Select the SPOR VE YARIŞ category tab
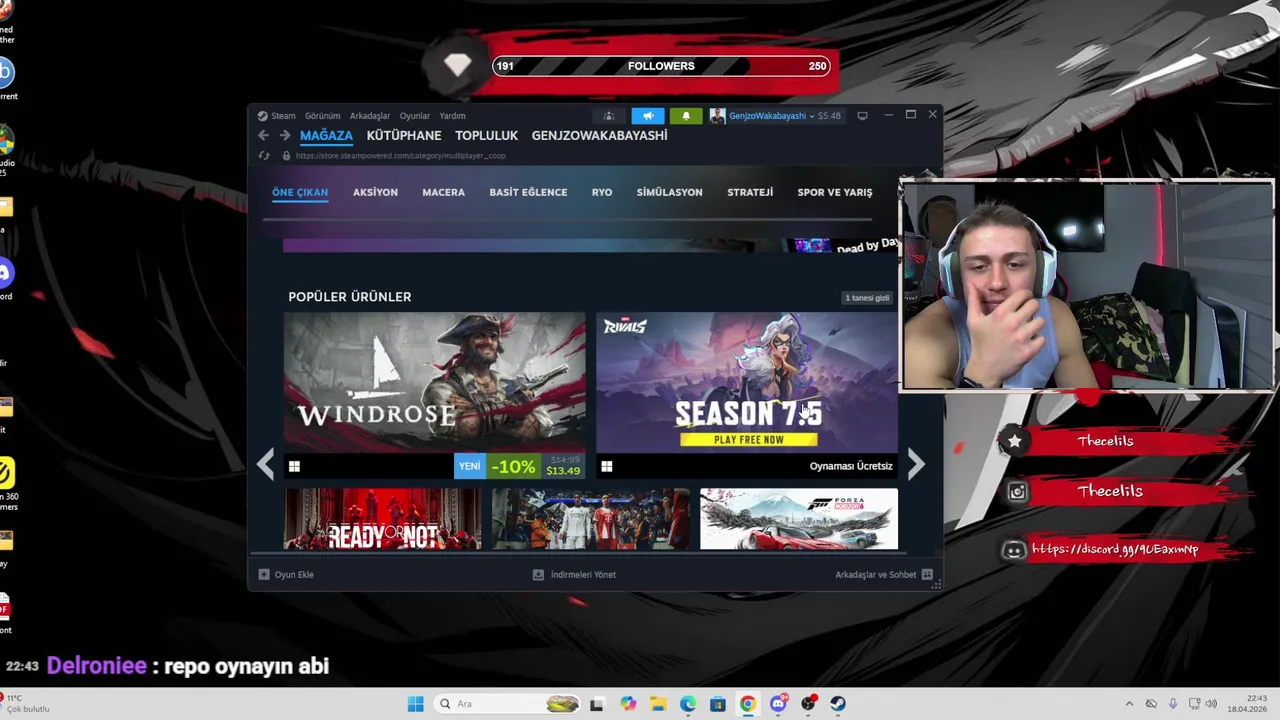Image resolution: width=1280 pixels, height=720 pixels. click(835, 192)
